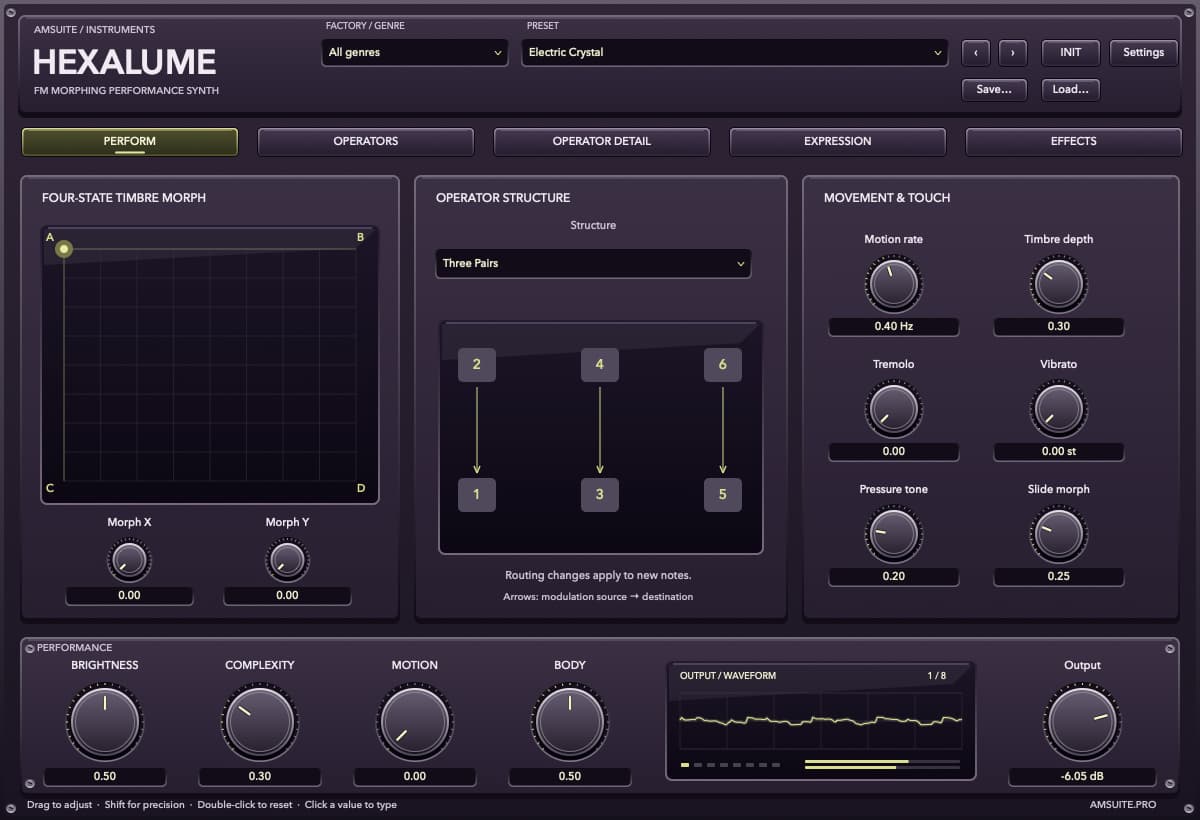Click the Tremolo knob
The height and width of the screenshot is (820, 1200).
click(894, 408)
